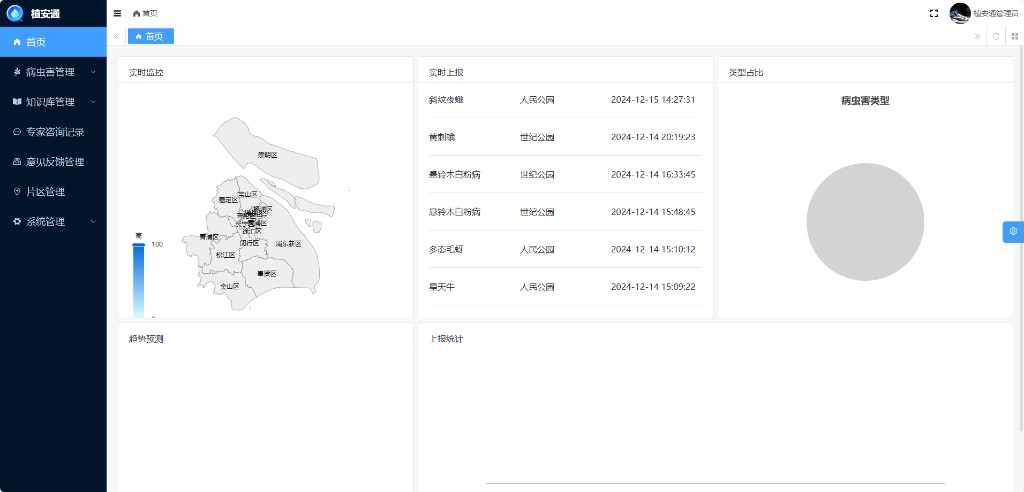Viewport: 1024px width, 492px height.
Task: Click 闵行区 on the map
Action: point(249,242)
